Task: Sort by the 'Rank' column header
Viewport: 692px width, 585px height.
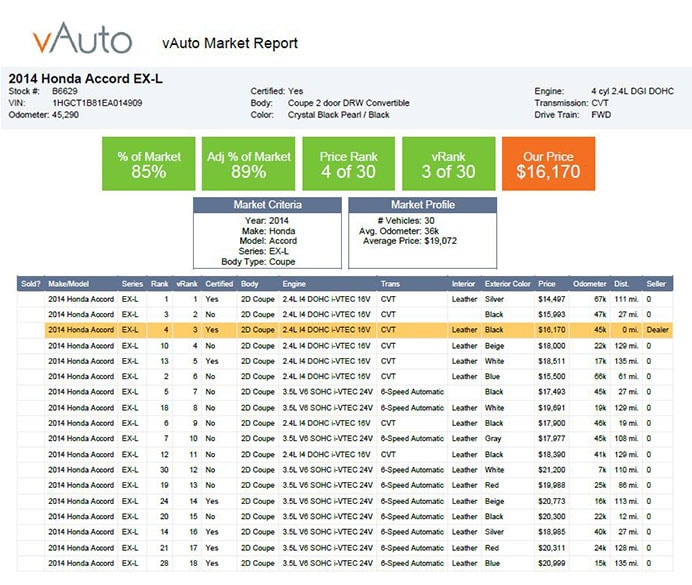Action: (159, 284)
